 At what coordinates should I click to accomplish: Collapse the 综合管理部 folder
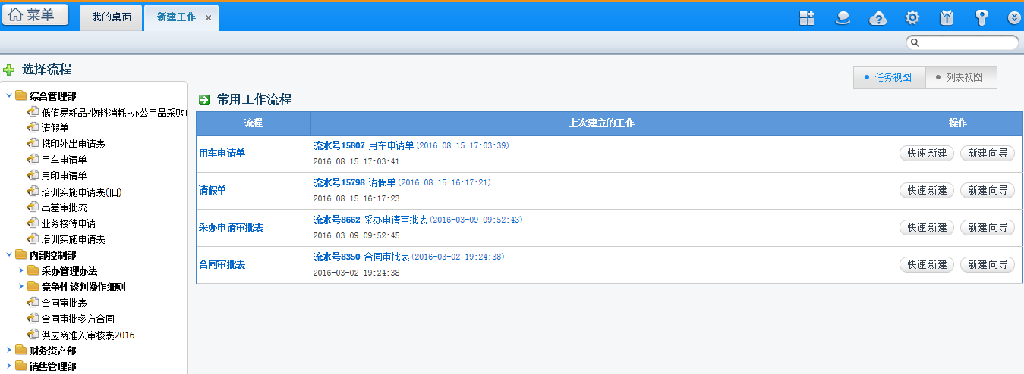pyautogui.click(x=8, y=96)
